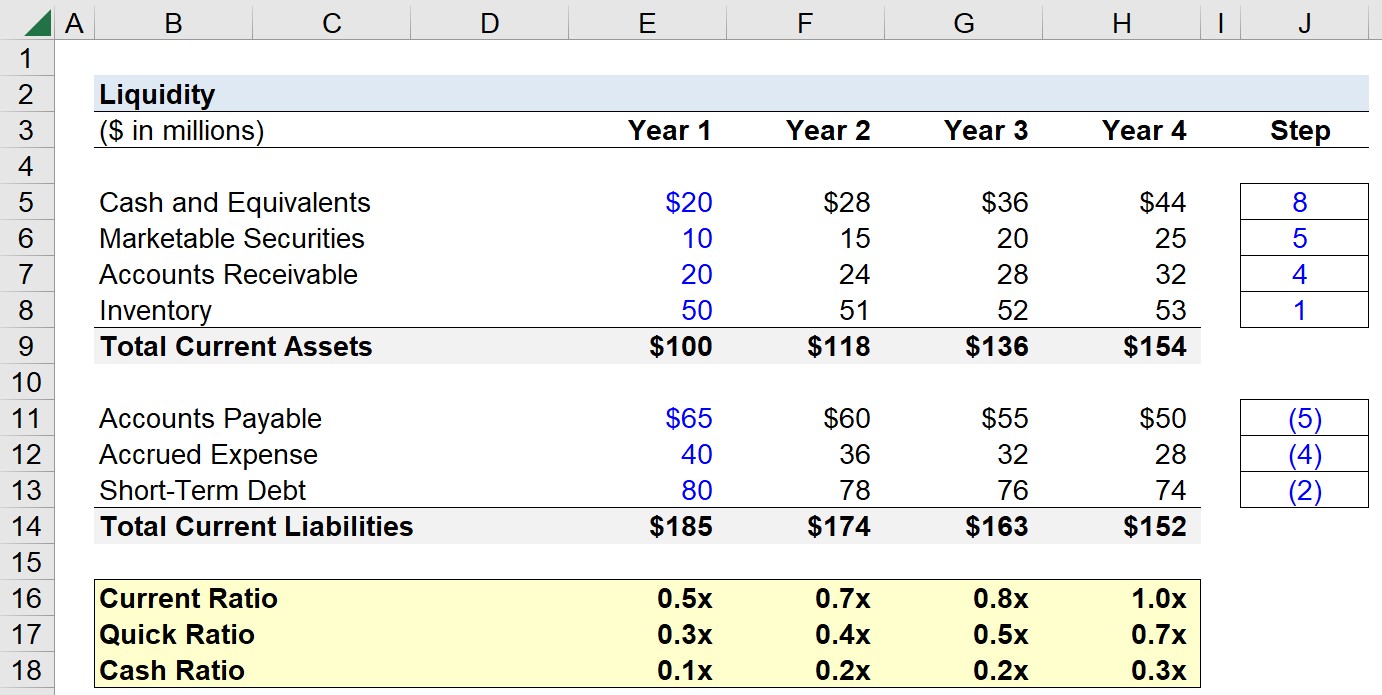The image size is (1382, 695).
Task: Select the Step header cell
Action: pyautogui.click(x=1300, y=131)
